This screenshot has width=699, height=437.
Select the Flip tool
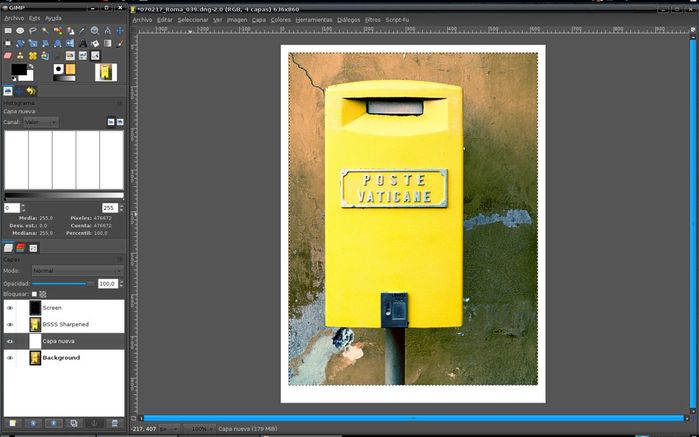tap(70, 43)
